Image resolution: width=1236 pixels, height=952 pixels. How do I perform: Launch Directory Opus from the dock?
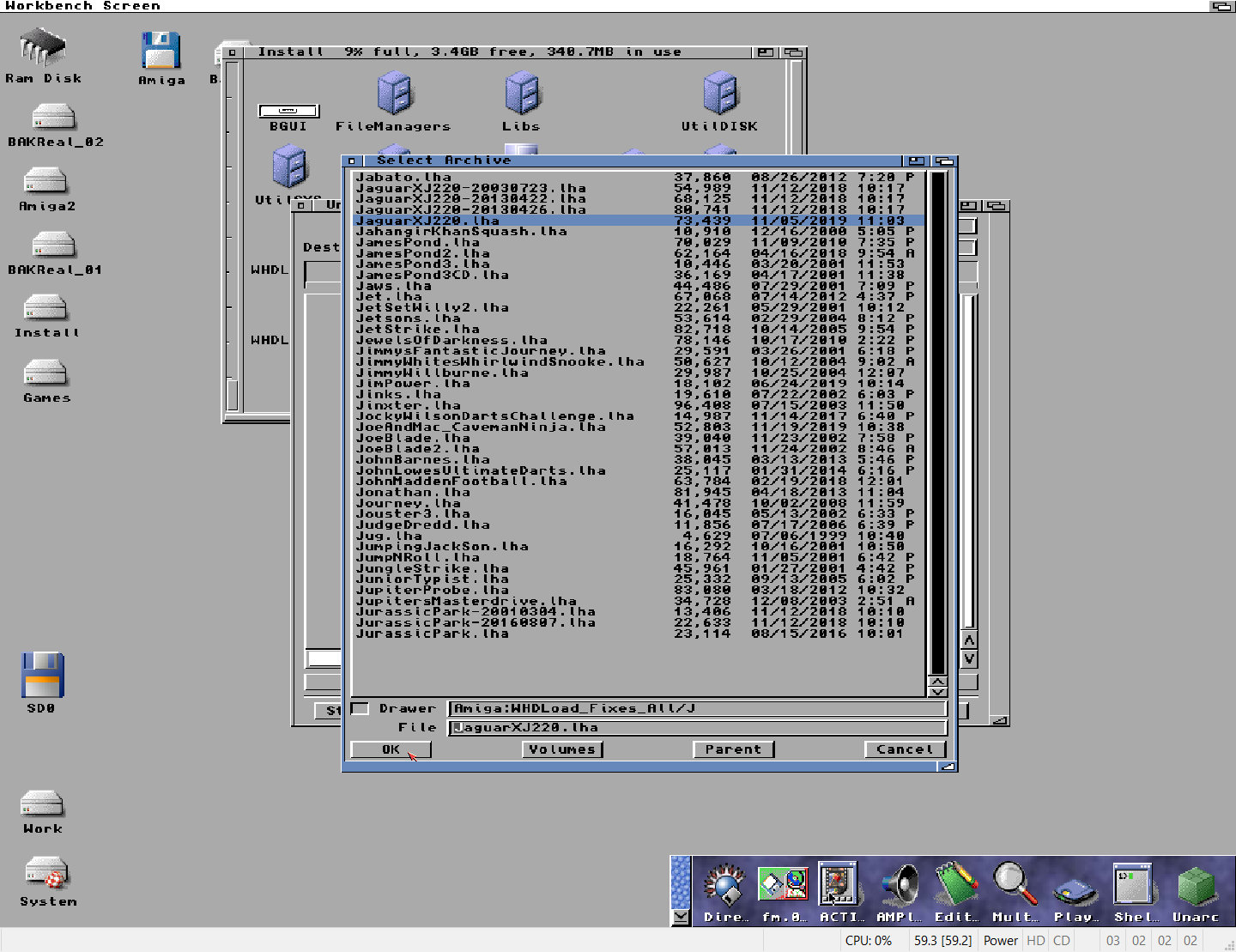click(x=725, y=885)
